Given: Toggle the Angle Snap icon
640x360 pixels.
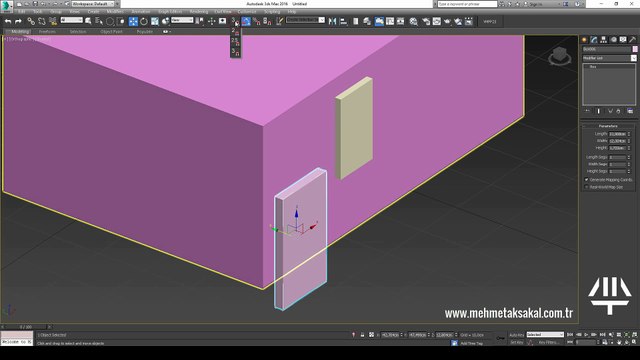Looking at the screenshot, I should 246,21.
